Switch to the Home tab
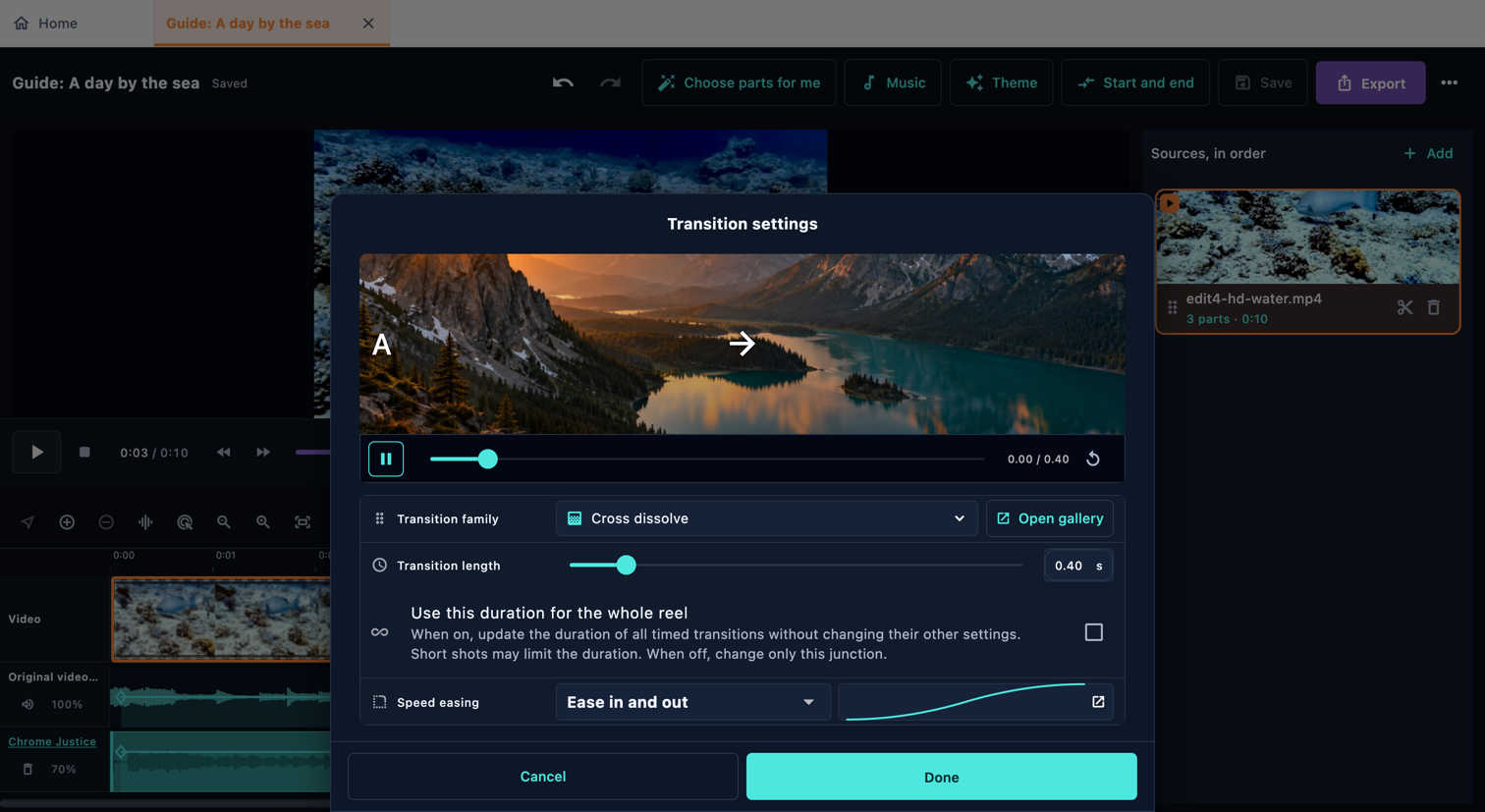 point(46,23)
